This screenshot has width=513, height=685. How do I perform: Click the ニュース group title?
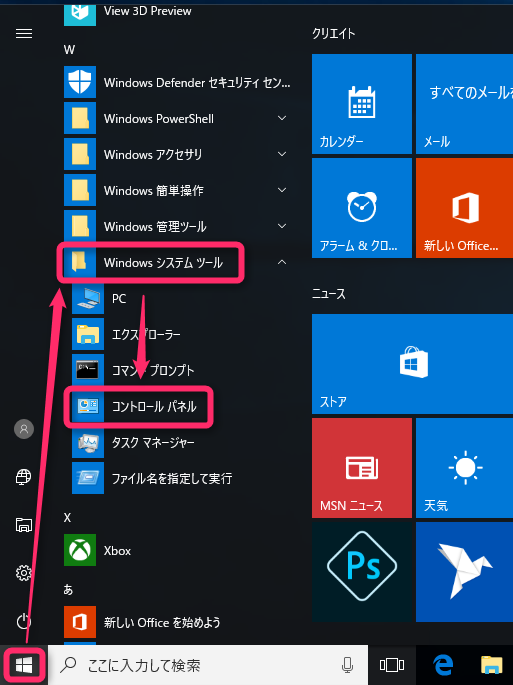pos(329,294)
